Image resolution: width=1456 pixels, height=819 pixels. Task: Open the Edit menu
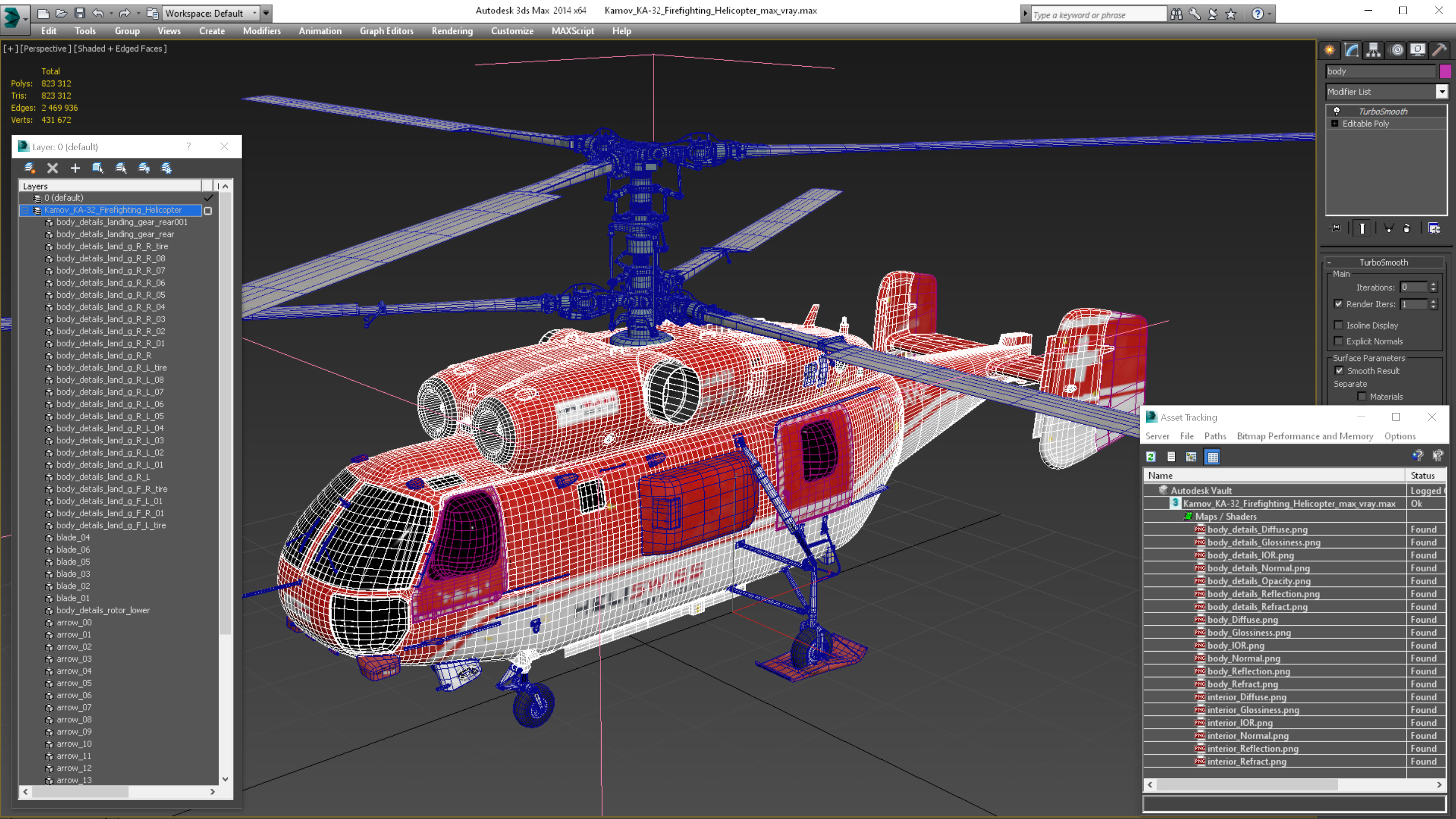[49, 31]
